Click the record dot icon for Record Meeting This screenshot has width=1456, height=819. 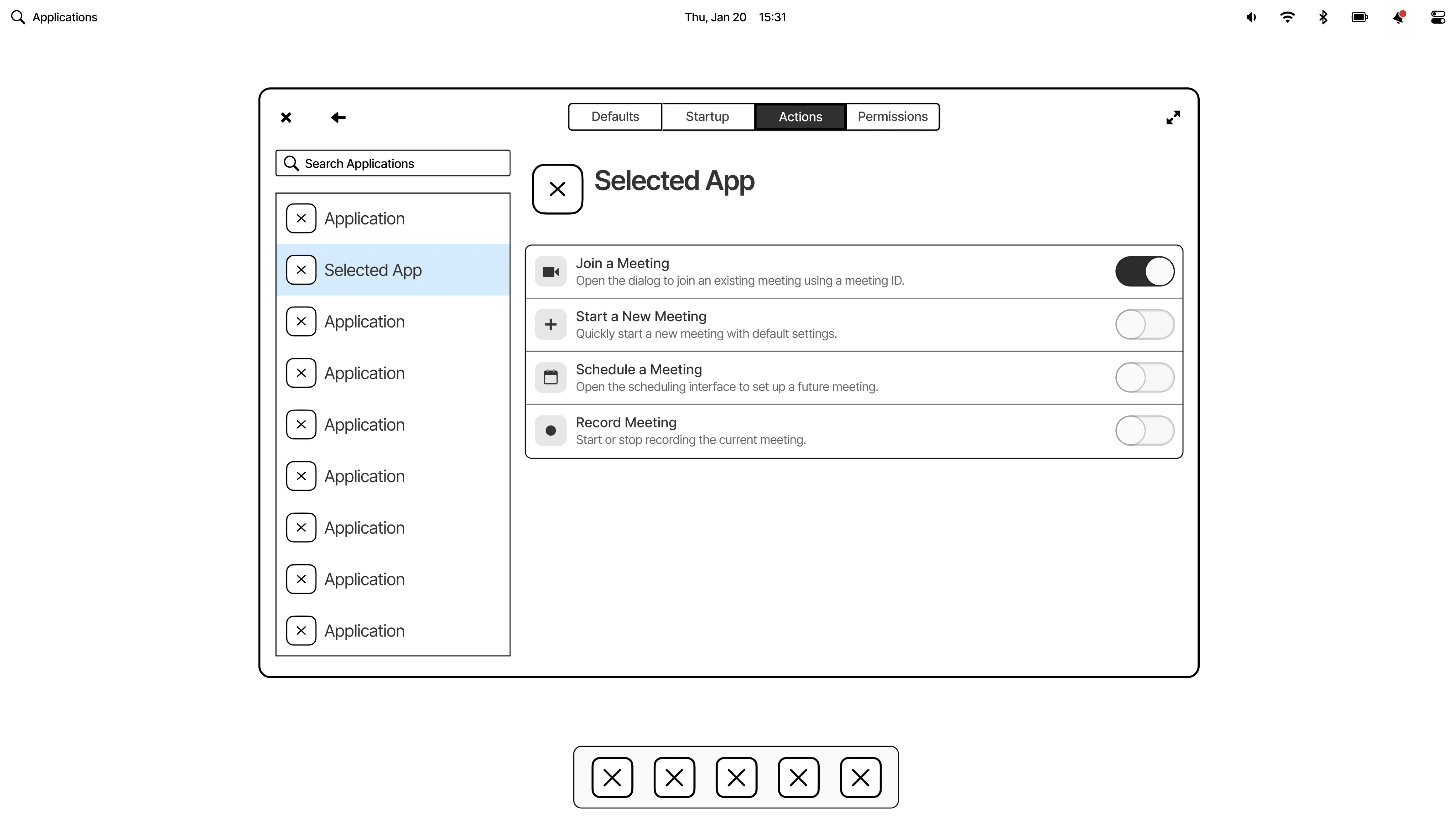point(550,430)
